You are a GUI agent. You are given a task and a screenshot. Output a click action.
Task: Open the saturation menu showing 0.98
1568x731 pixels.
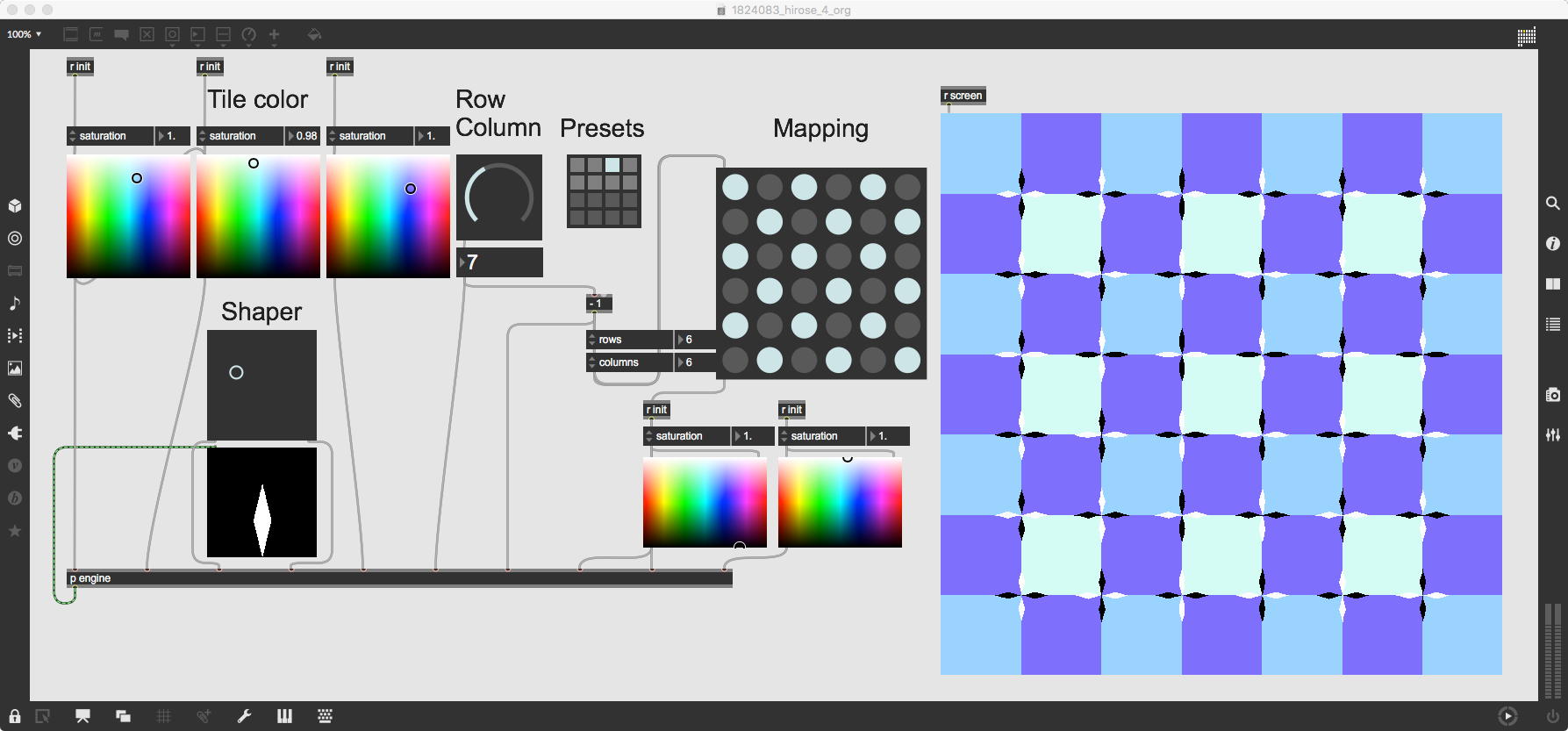point(240,136)
